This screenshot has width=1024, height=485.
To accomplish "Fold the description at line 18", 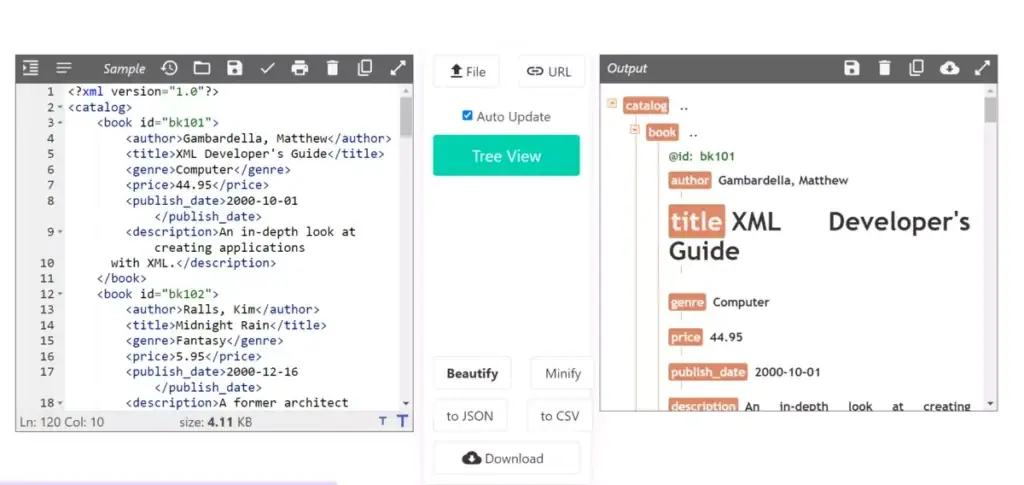I will (x=60, y=403).
